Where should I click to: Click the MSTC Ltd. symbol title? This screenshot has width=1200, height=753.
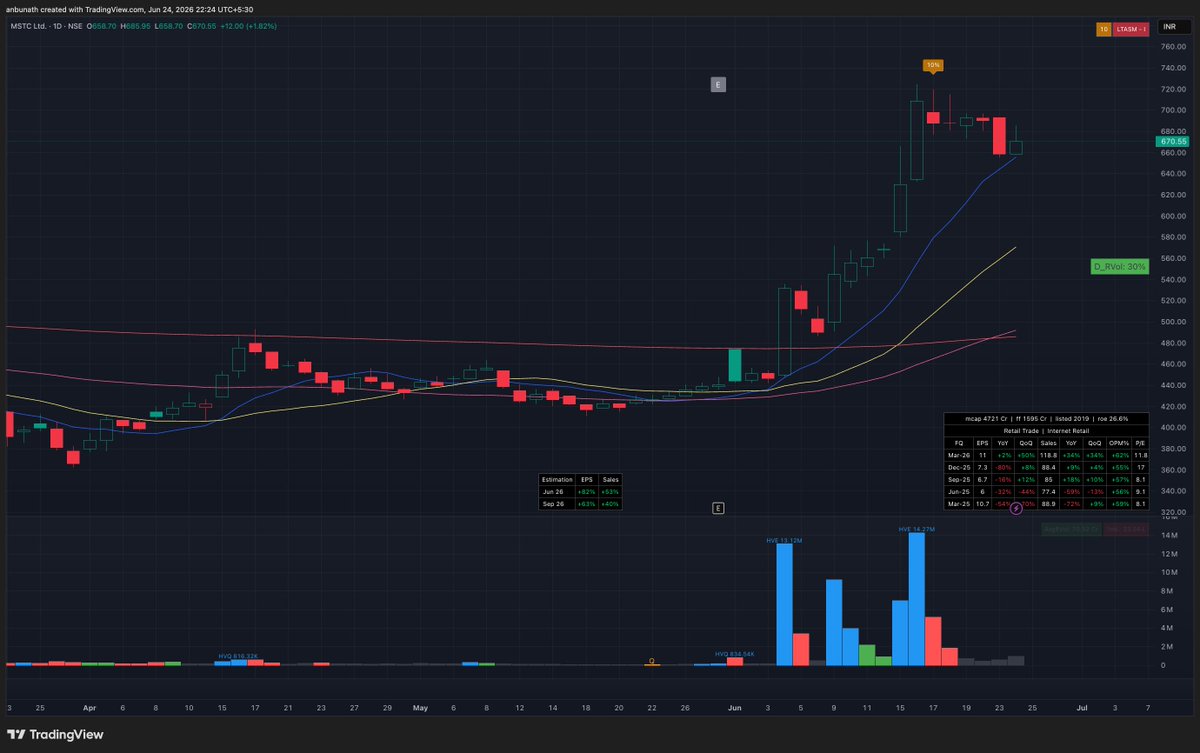[28, 27]
